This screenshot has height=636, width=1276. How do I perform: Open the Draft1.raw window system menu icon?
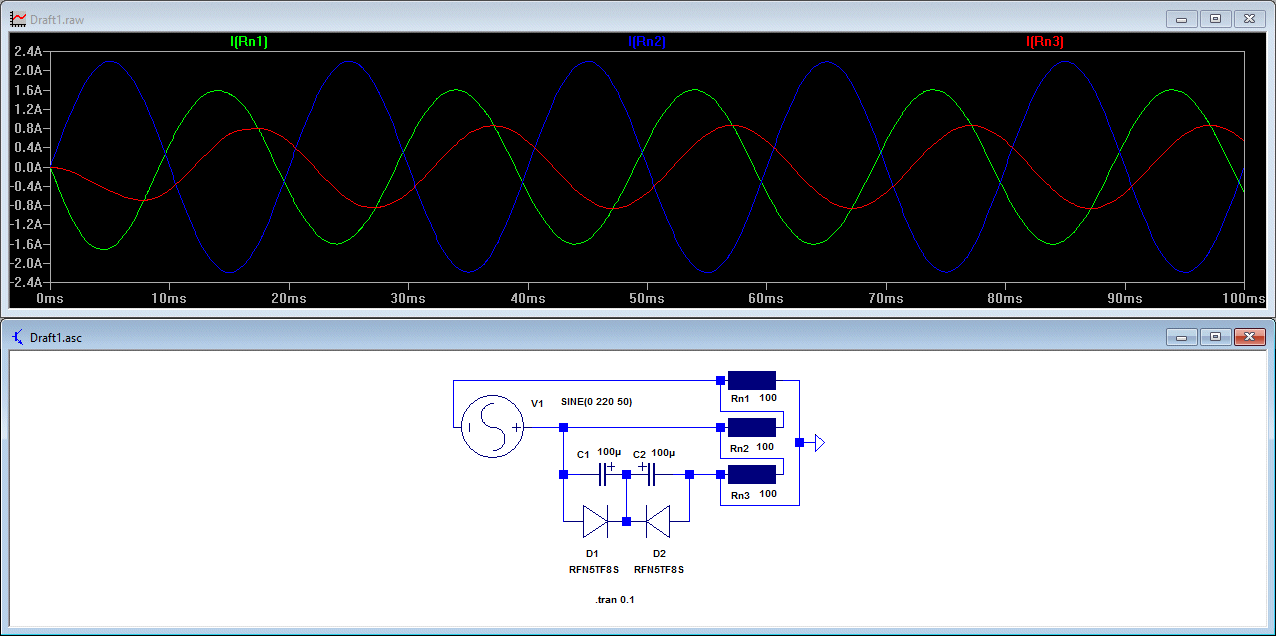(18, 18)
